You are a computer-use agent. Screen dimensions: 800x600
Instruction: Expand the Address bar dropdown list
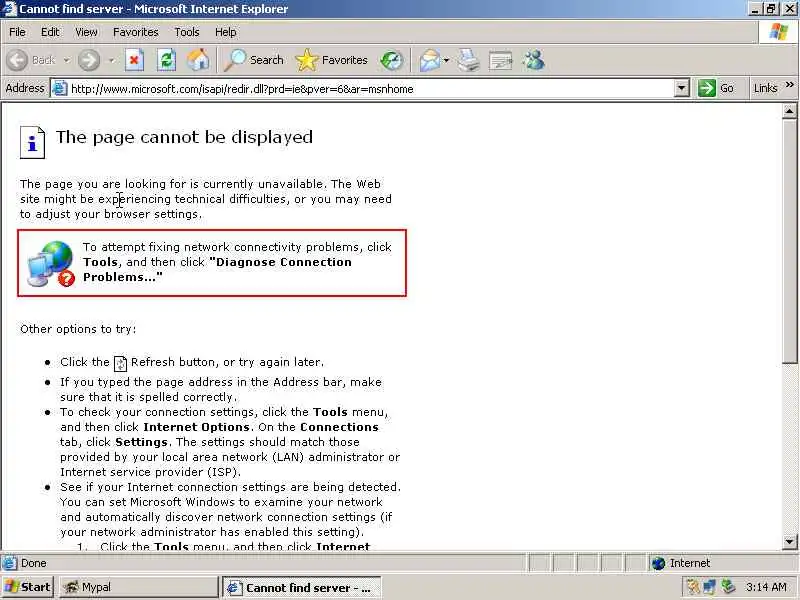(682, 88)
